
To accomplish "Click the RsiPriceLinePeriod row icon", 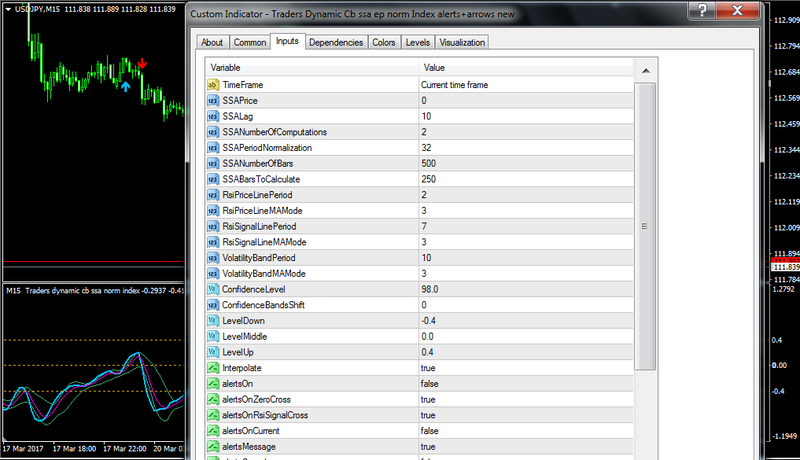I will [213, 195].
